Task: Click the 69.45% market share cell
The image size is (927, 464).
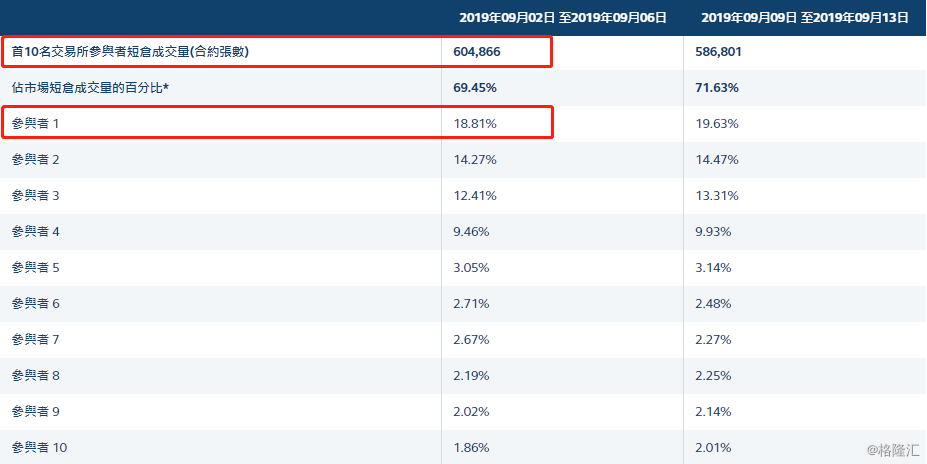Action: 476,88
